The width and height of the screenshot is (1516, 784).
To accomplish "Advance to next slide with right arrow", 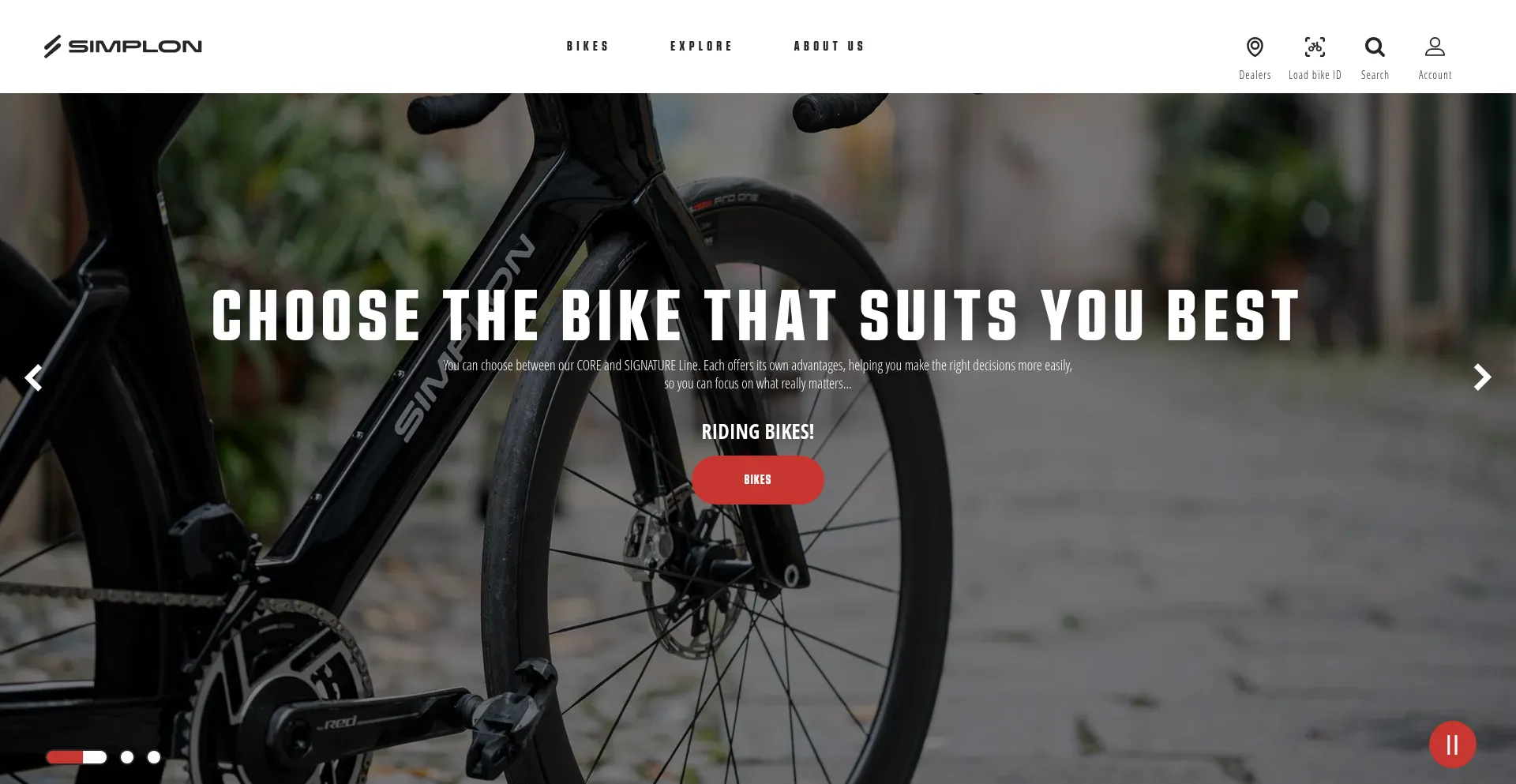I will [1482, 377].
